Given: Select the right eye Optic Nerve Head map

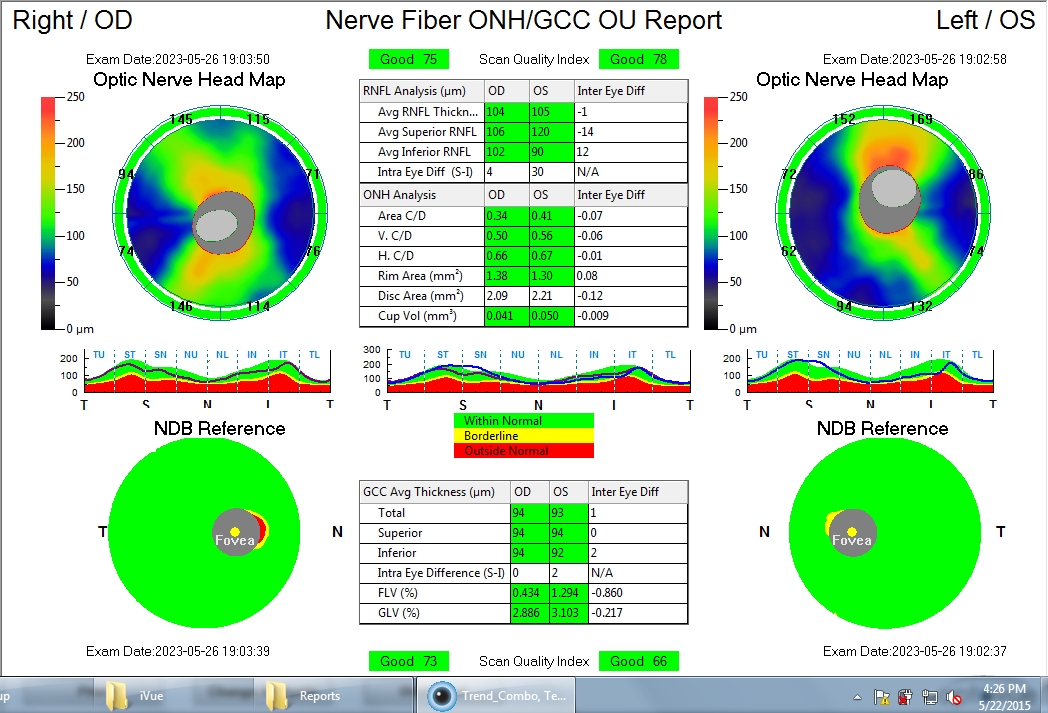Looking at the screenshot, I should (220, 212).
